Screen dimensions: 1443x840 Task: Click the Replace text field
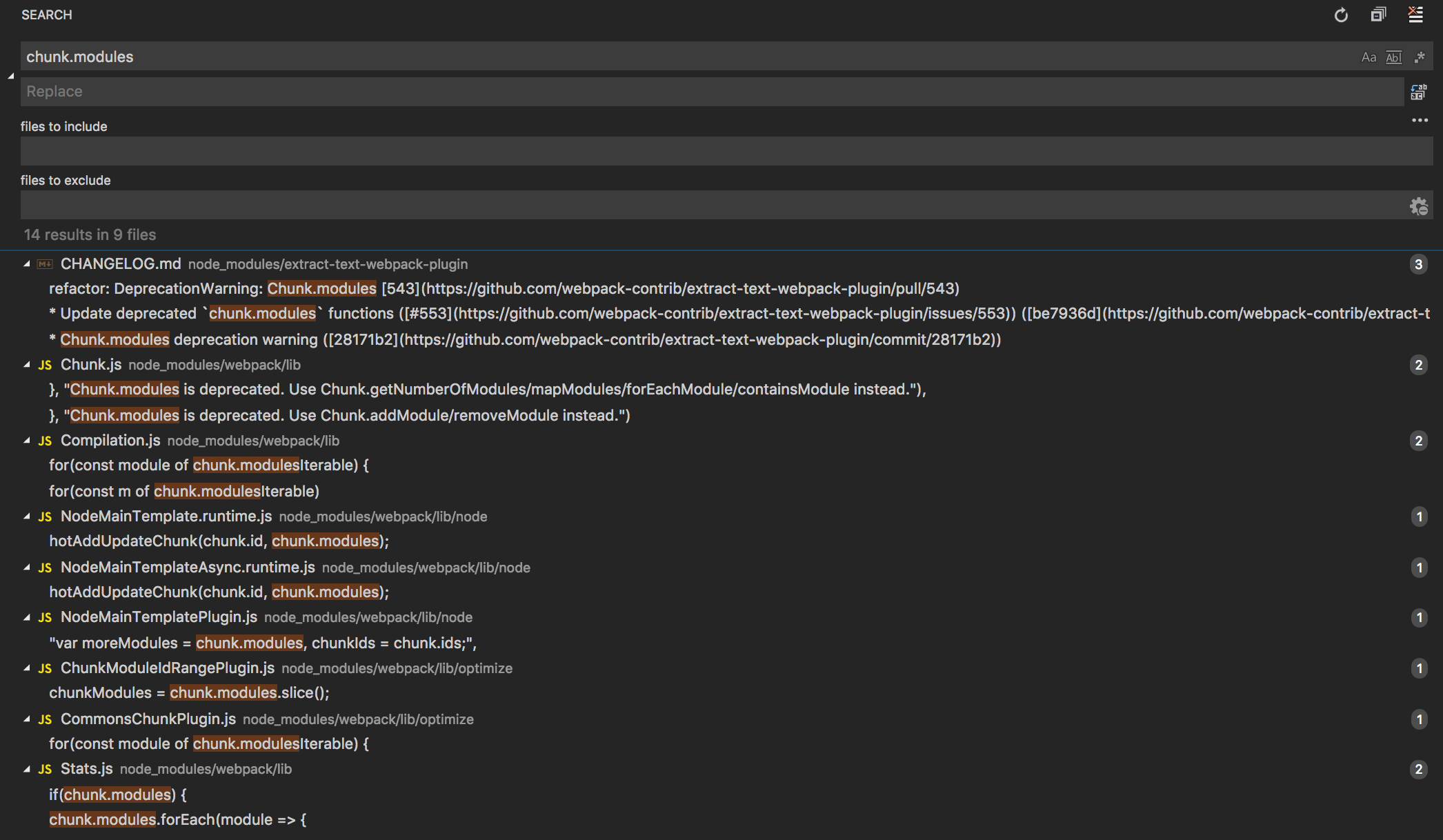pyautogui.click(x=710, y=92)
